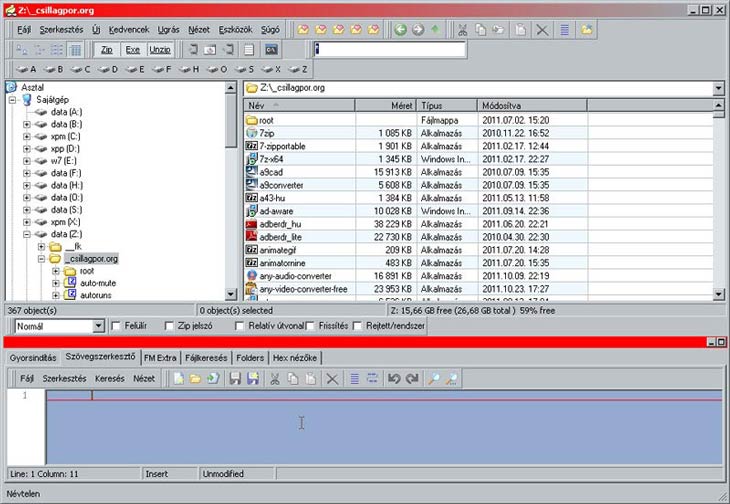Tick the Frissítés checkbox
Viewport: 730px width, 504px height.
coord(310,326)
